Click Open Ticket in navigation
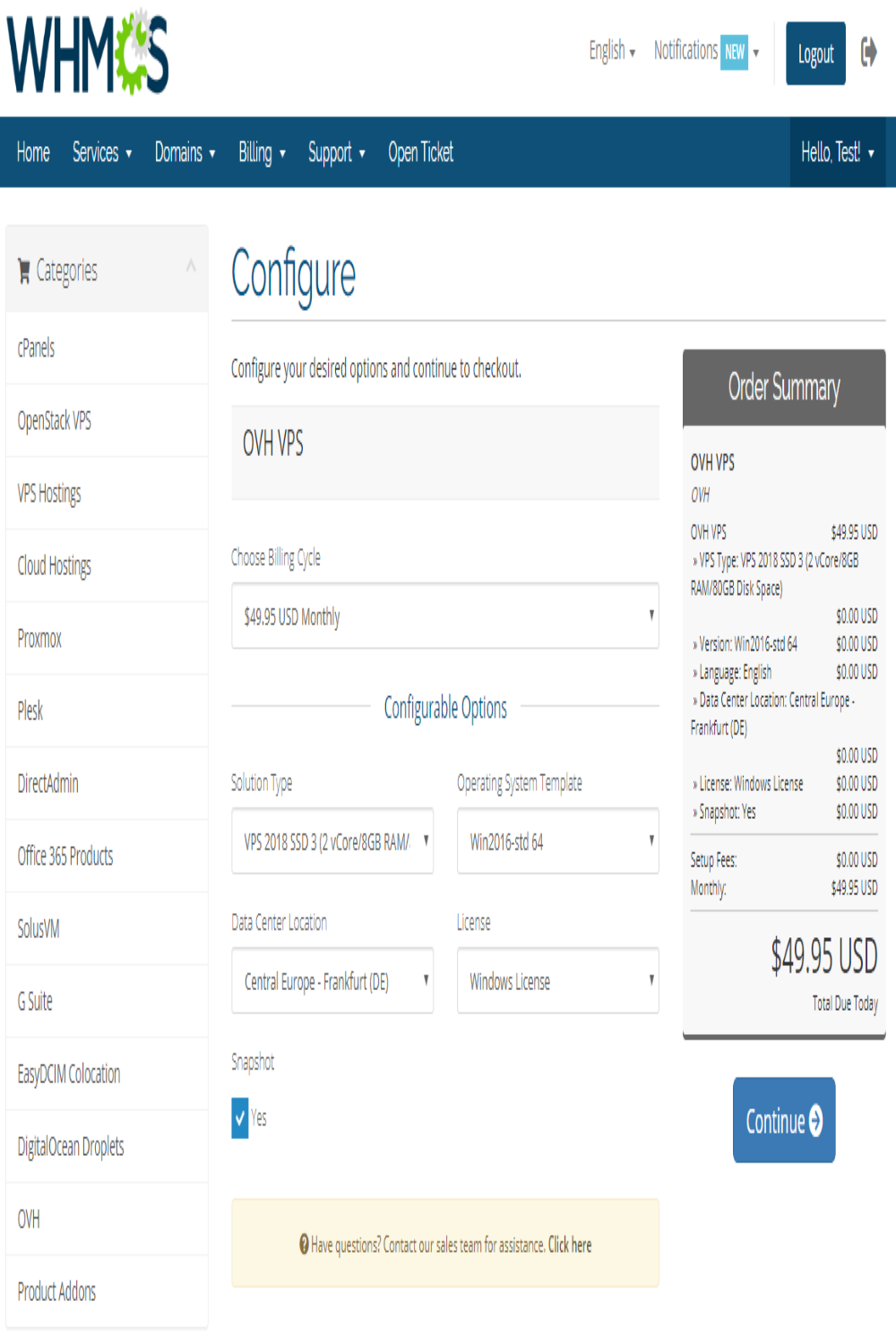Image resolution: width=896 pixels, height=1344 pixels. 421,152
